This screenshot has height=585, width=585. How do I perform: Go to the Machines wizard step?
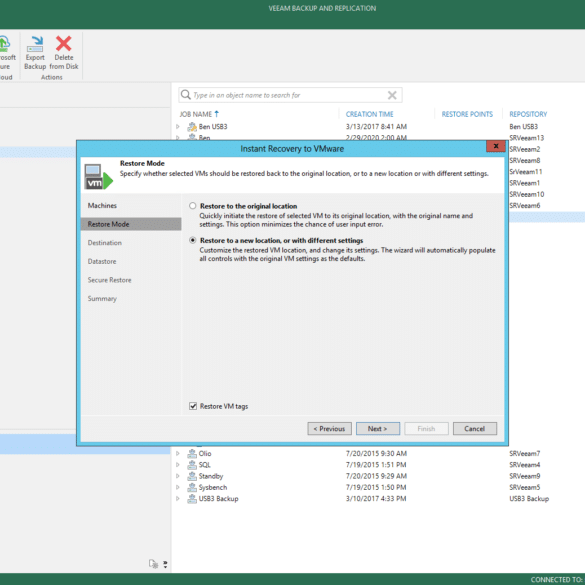(102, 206)
